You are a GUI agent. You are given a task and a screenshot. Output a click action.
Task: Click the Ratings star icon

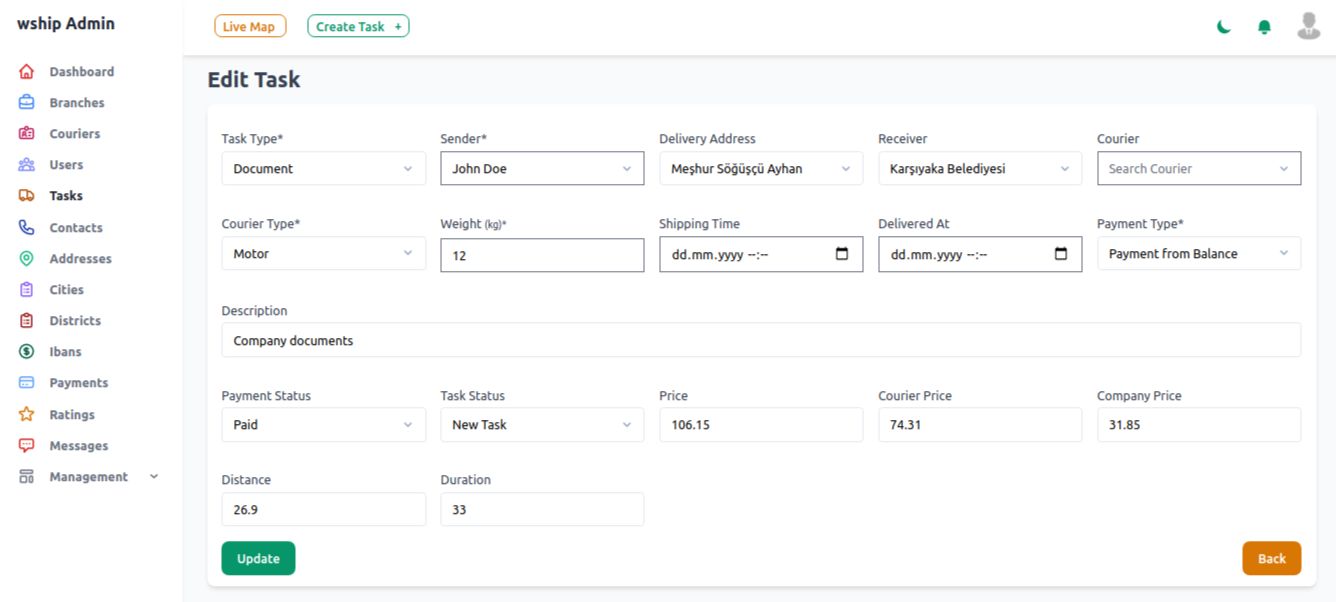click(x=27, y=415)
